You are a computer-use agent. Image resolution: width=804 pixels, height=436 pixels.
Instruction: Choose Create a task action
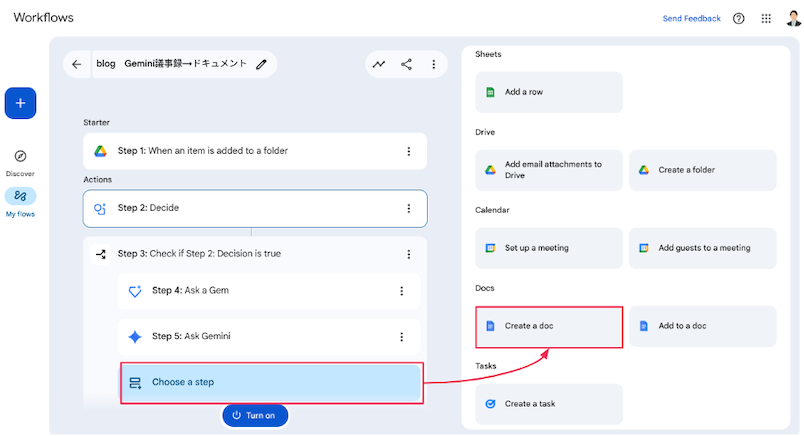click(549, 404)
